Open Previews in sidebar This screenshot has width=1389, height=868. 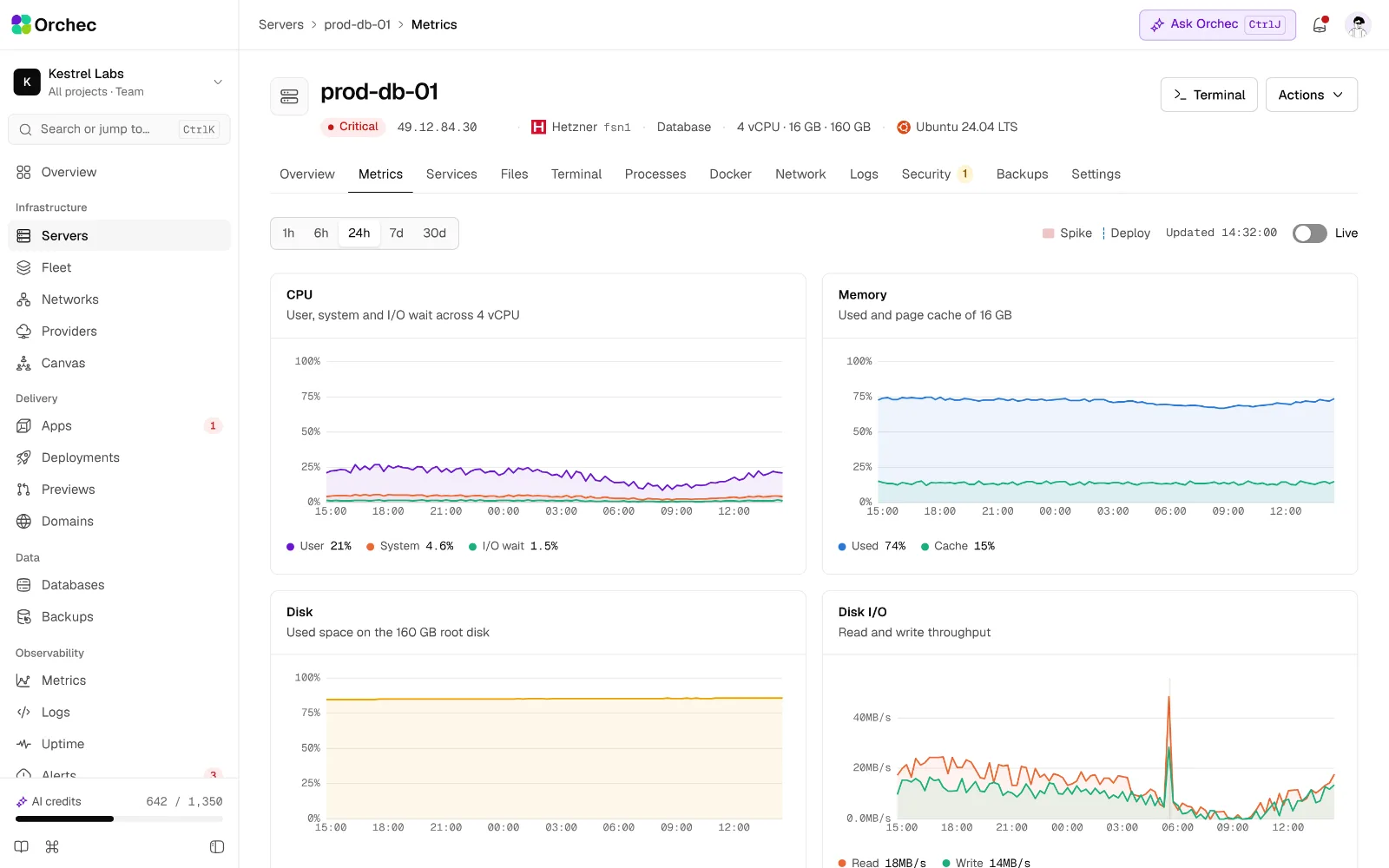click(119, 490)
